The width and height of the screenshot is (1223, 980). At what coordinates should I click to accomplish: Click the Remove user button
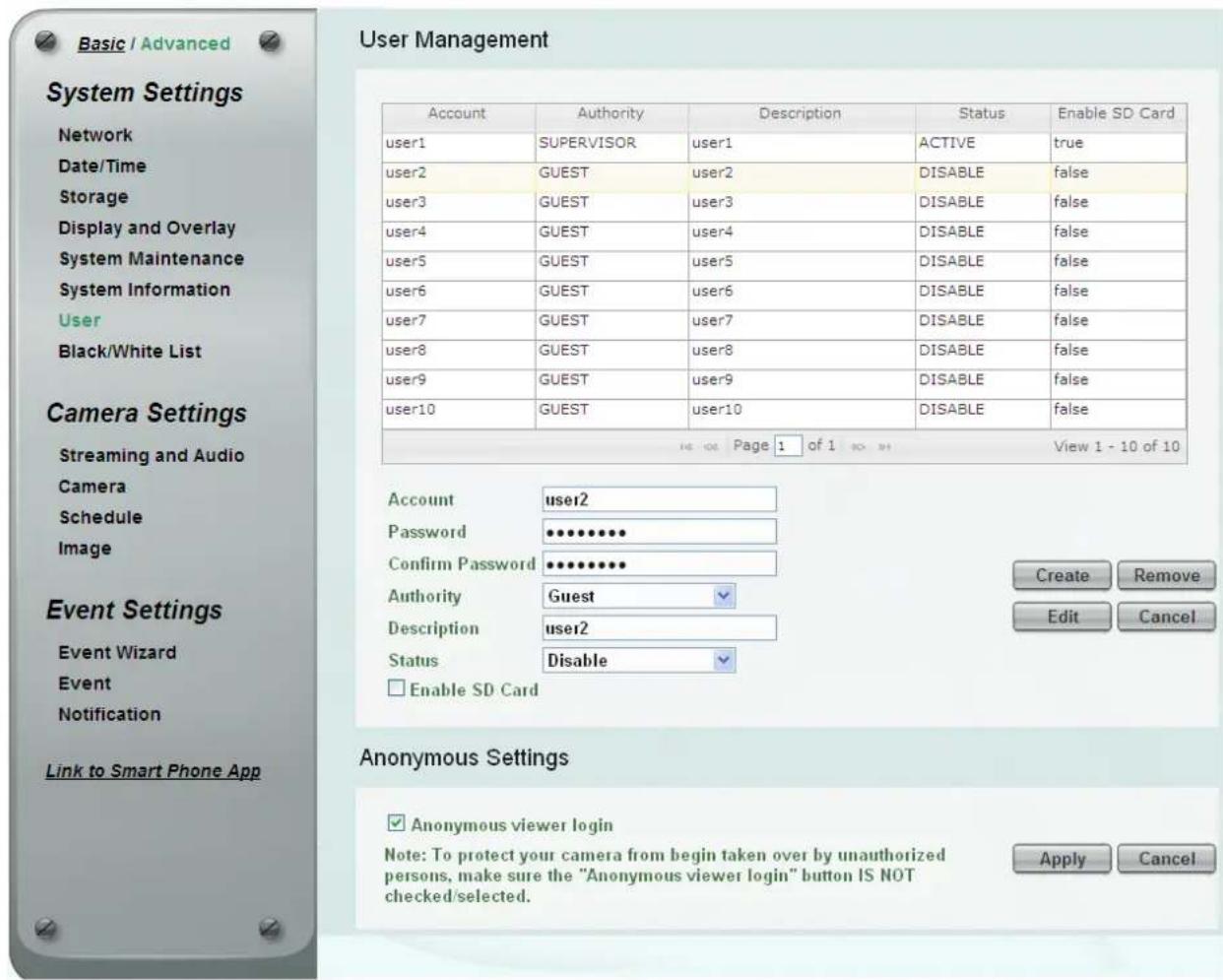click(x=1167, y=575)
